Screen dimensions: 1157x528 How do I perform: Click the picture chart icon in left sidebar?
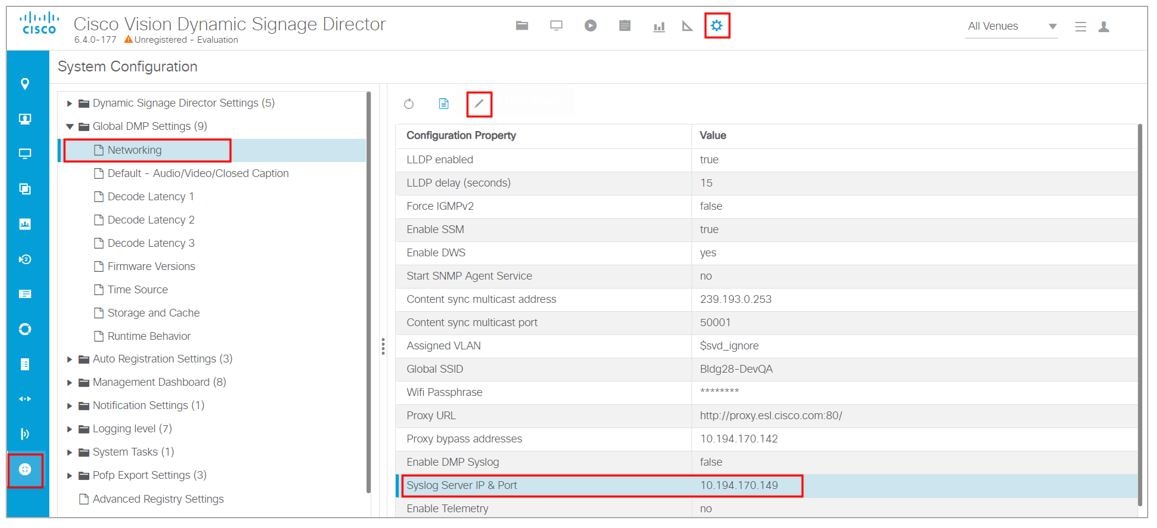[x=25, y=224]
